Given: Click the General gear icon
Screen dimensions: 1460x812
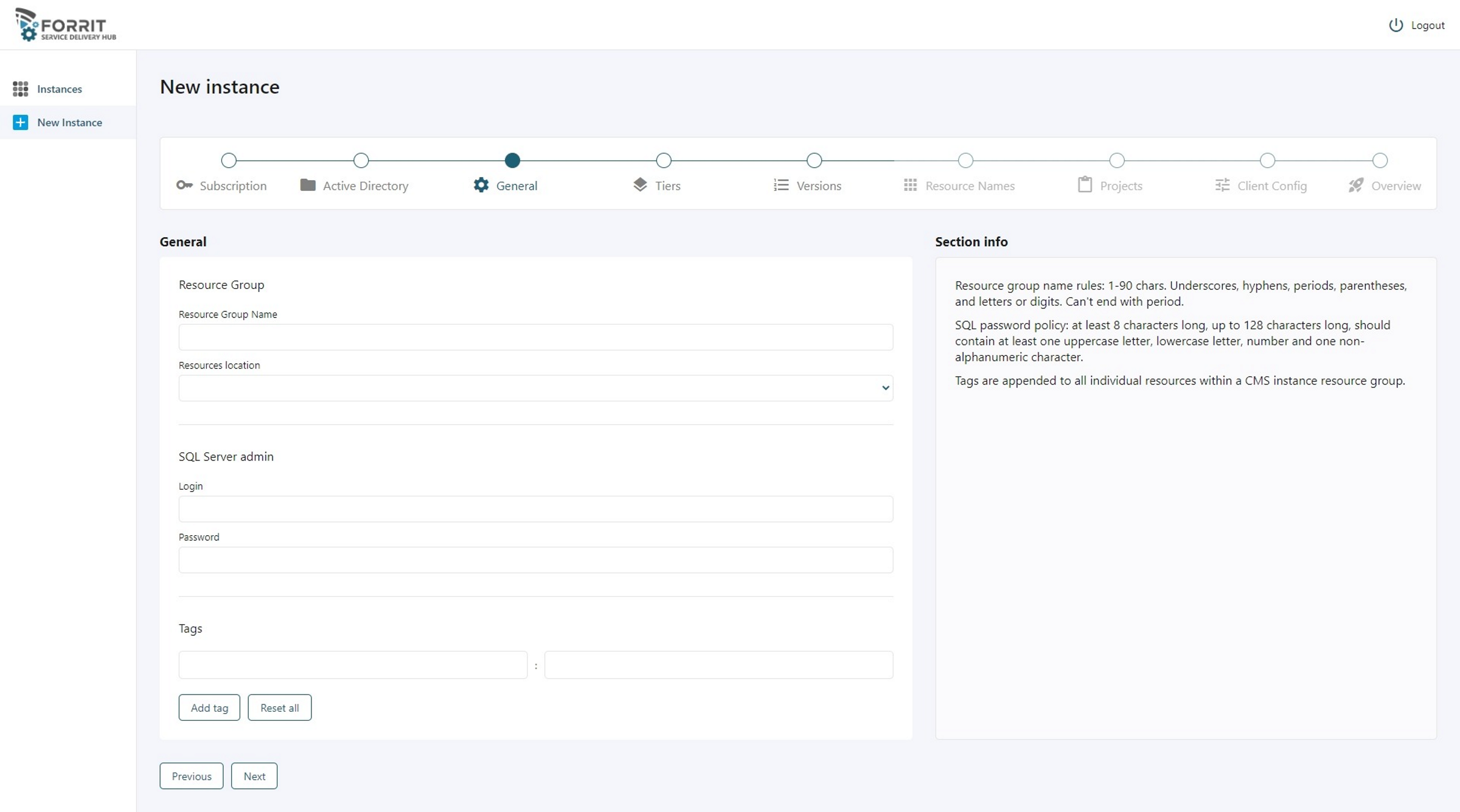Looking at the screenshot, I should [x=481, y=185].
